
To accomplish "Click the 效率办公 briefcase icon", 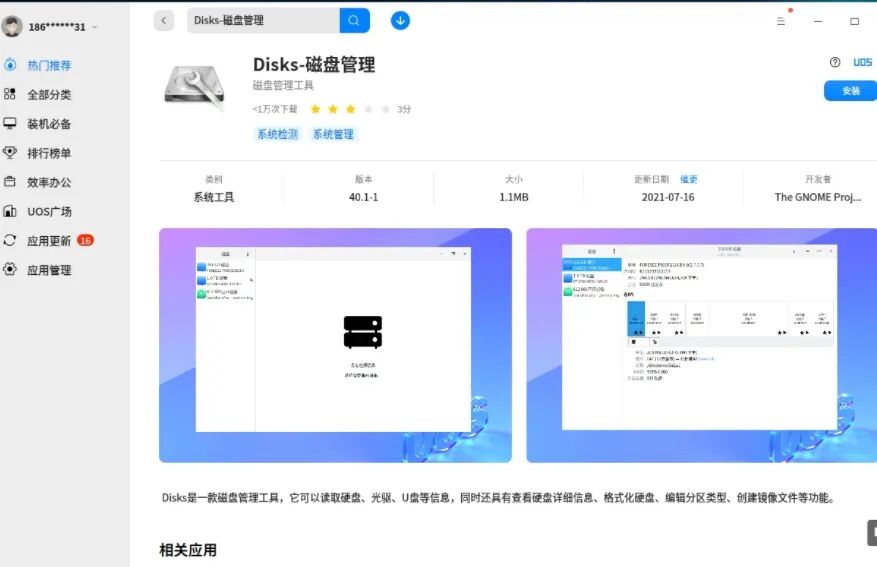I will [10, 182].
